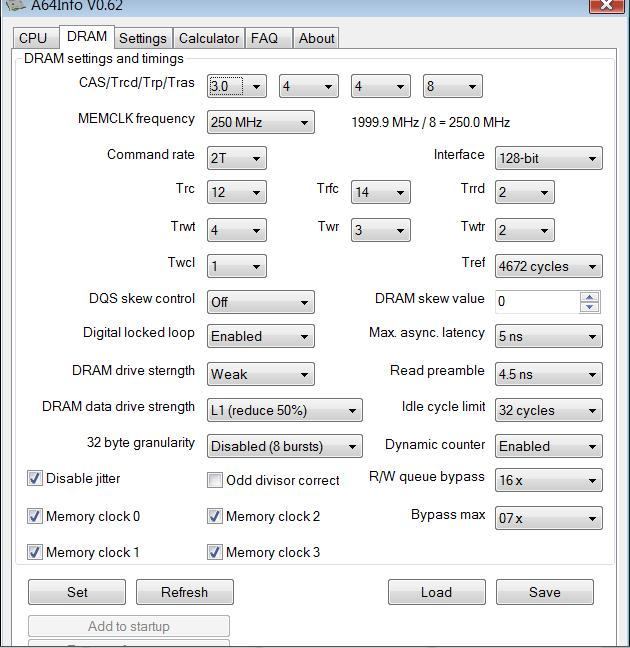Open the CAS latency dropdown showing 3.0
Viewport: 630px width, 648px height.
click(x=237, y=86)
